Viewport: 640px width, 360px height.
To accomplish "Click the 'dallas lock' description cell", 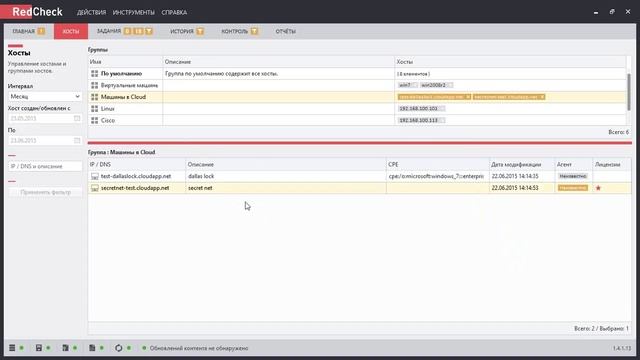I will [x=286, y=176].
